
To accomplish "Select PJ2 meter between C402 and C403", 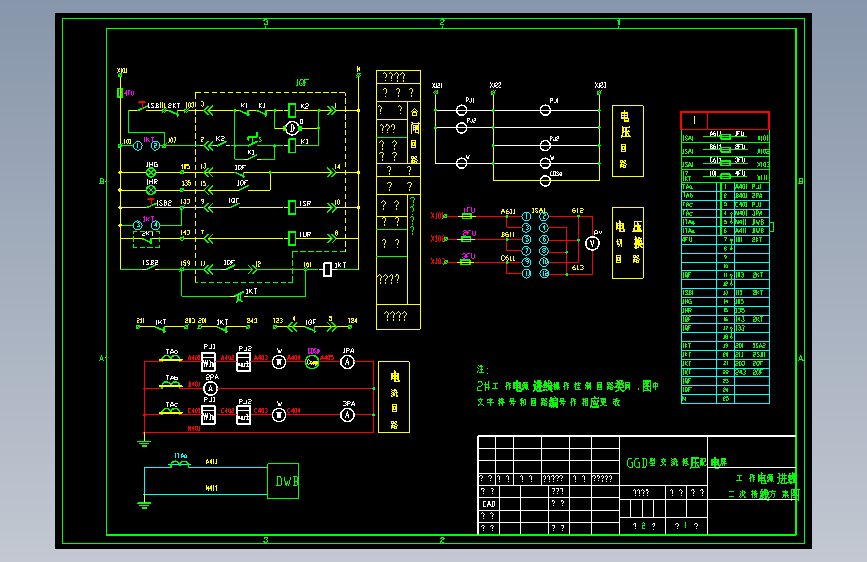I will (243, 414).
